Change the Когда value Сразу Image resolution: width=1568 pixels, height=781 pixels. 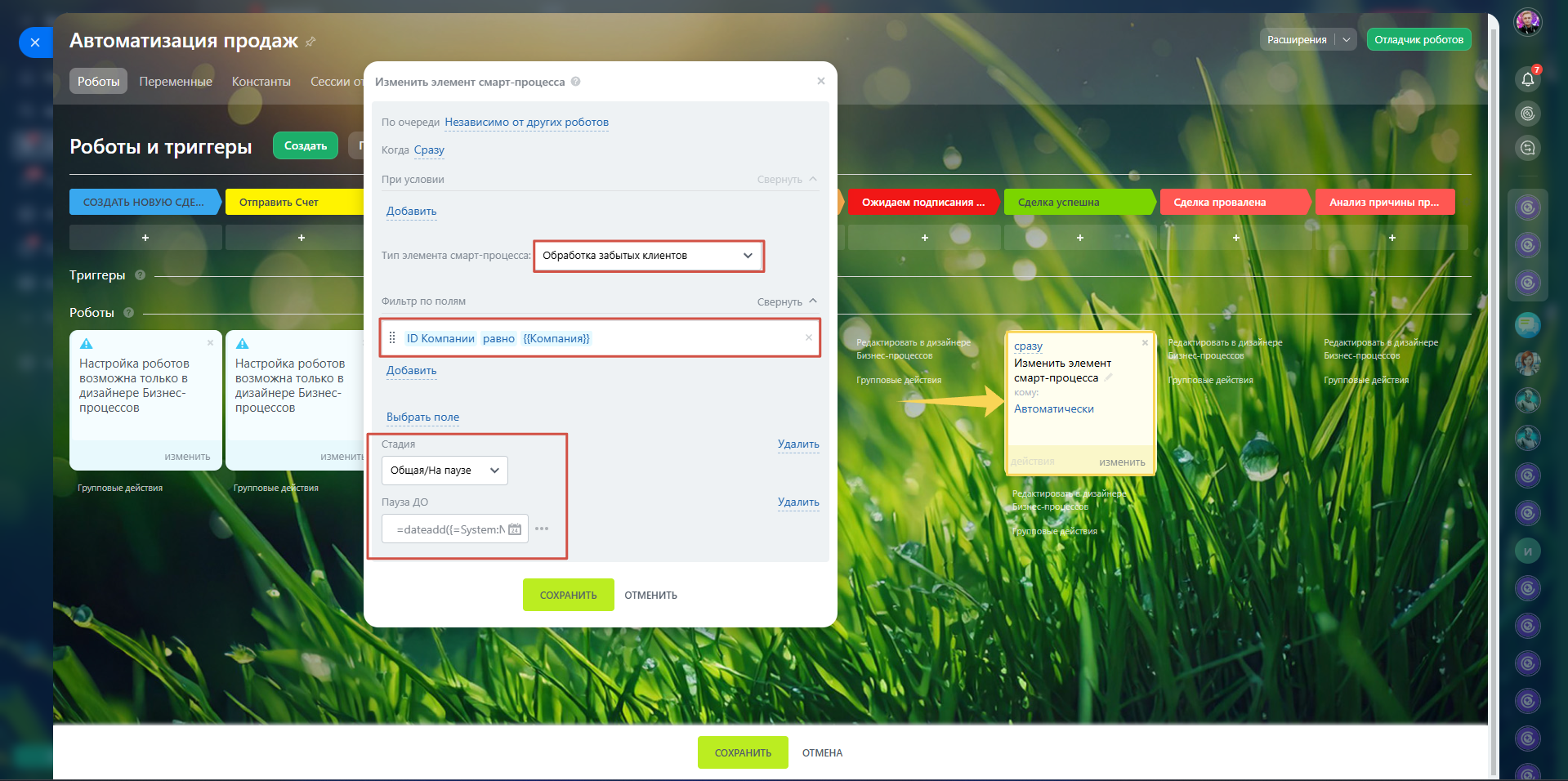tap(429, 150)
